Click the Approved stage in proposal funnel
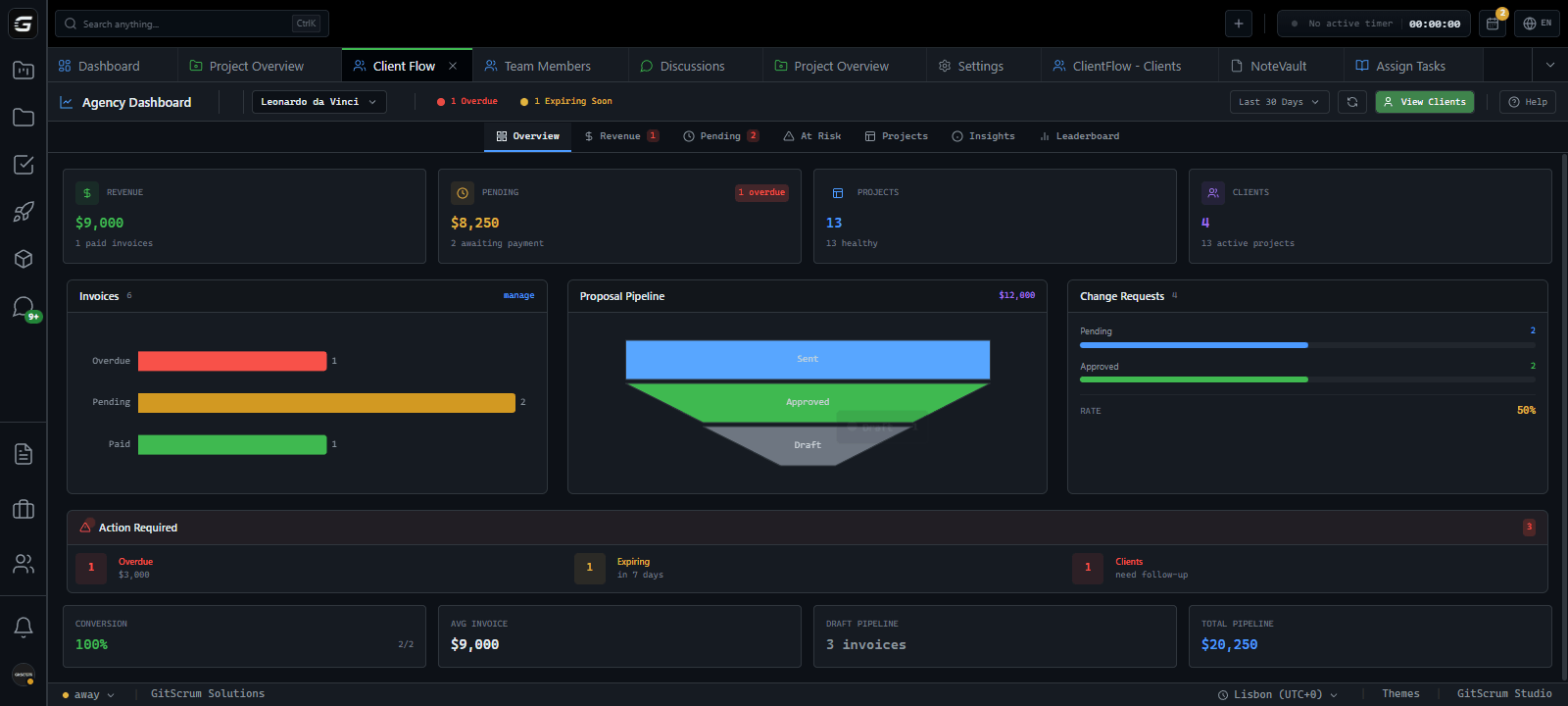This screenshot has width=1568, height=706. (x=808, y=402)
